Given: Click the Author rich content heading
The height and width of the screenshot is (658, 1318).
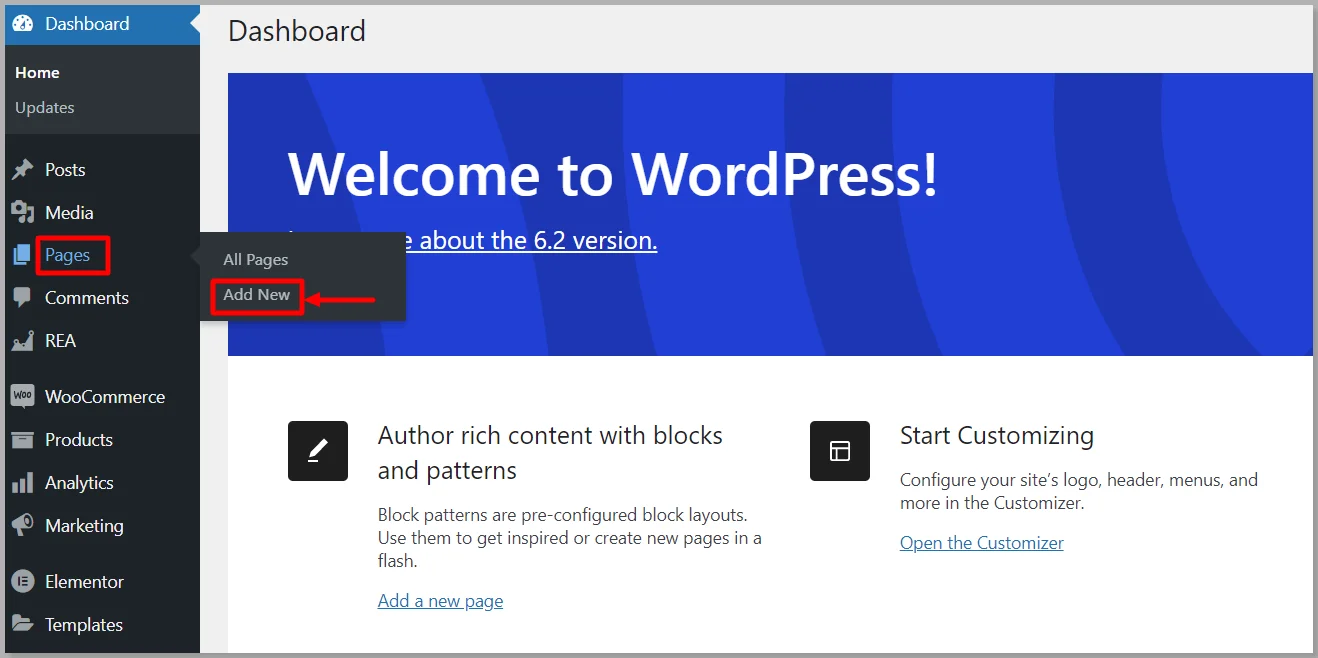Looking at the screenshot, I should (x=550, y=453).
